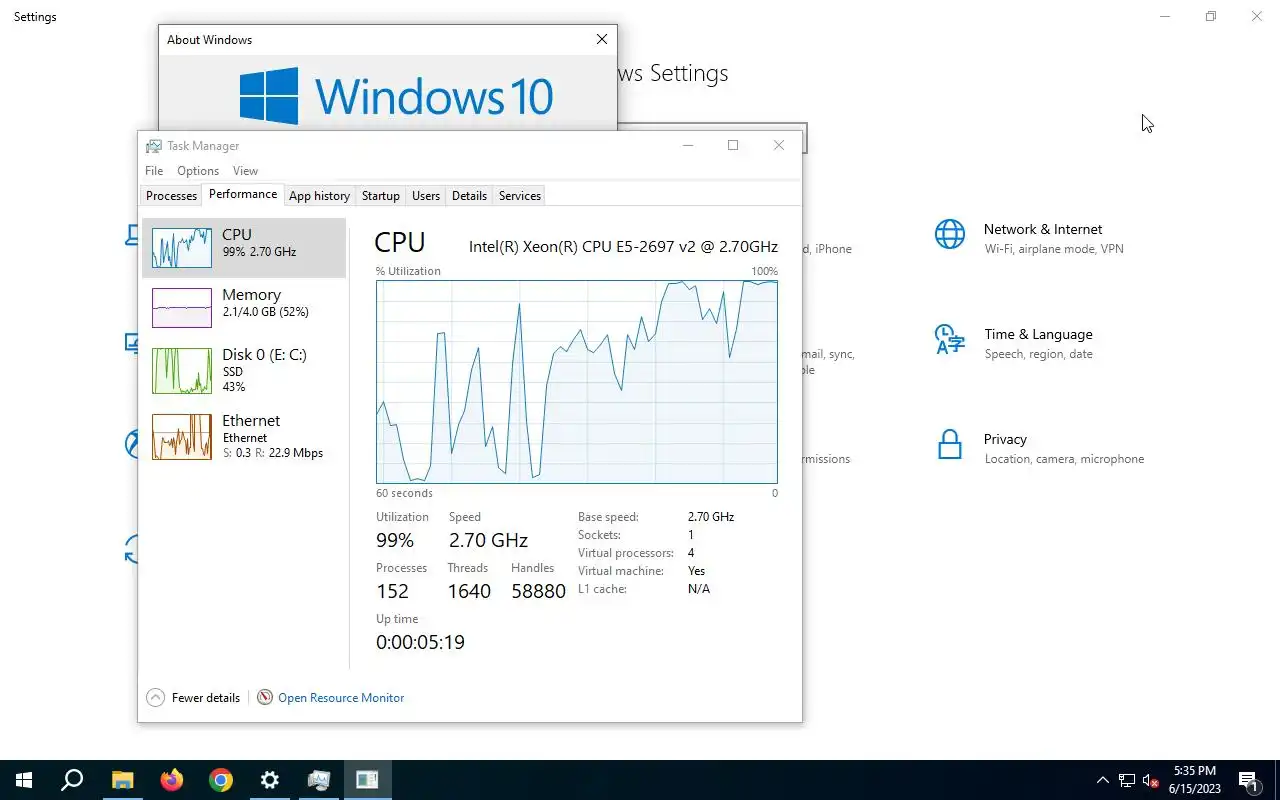The width and height of the screenshot is (1280, 800).
Task: Select the CPU graph thumbnail in sidebar
Action: [x=182, y=248]
